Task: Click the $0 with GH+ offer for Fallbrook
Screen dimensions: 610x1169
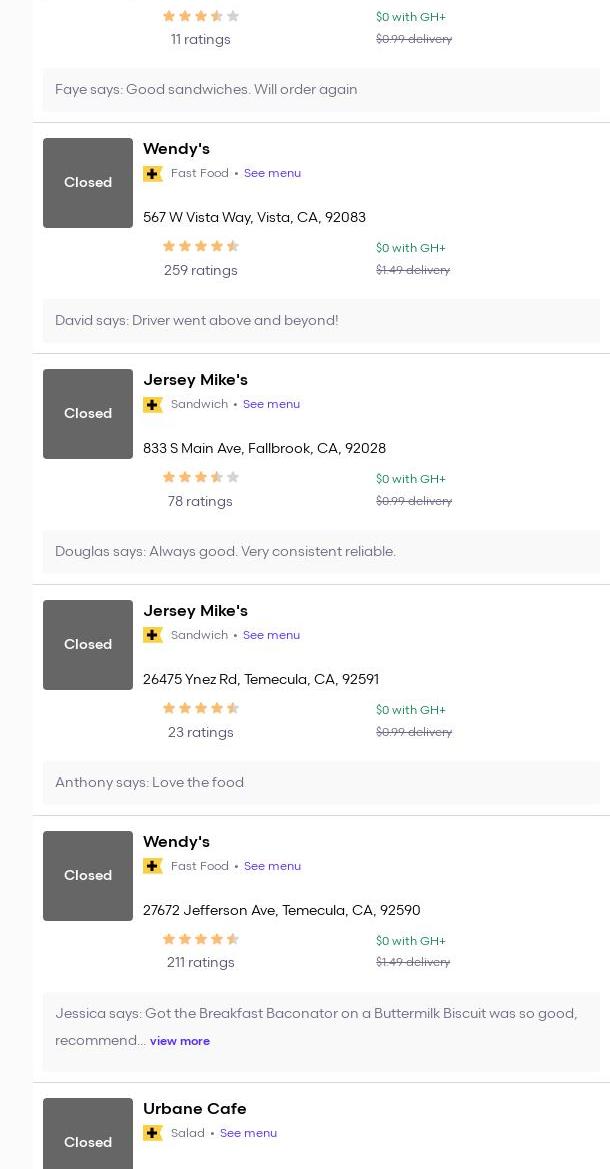Action: point(411,479)
